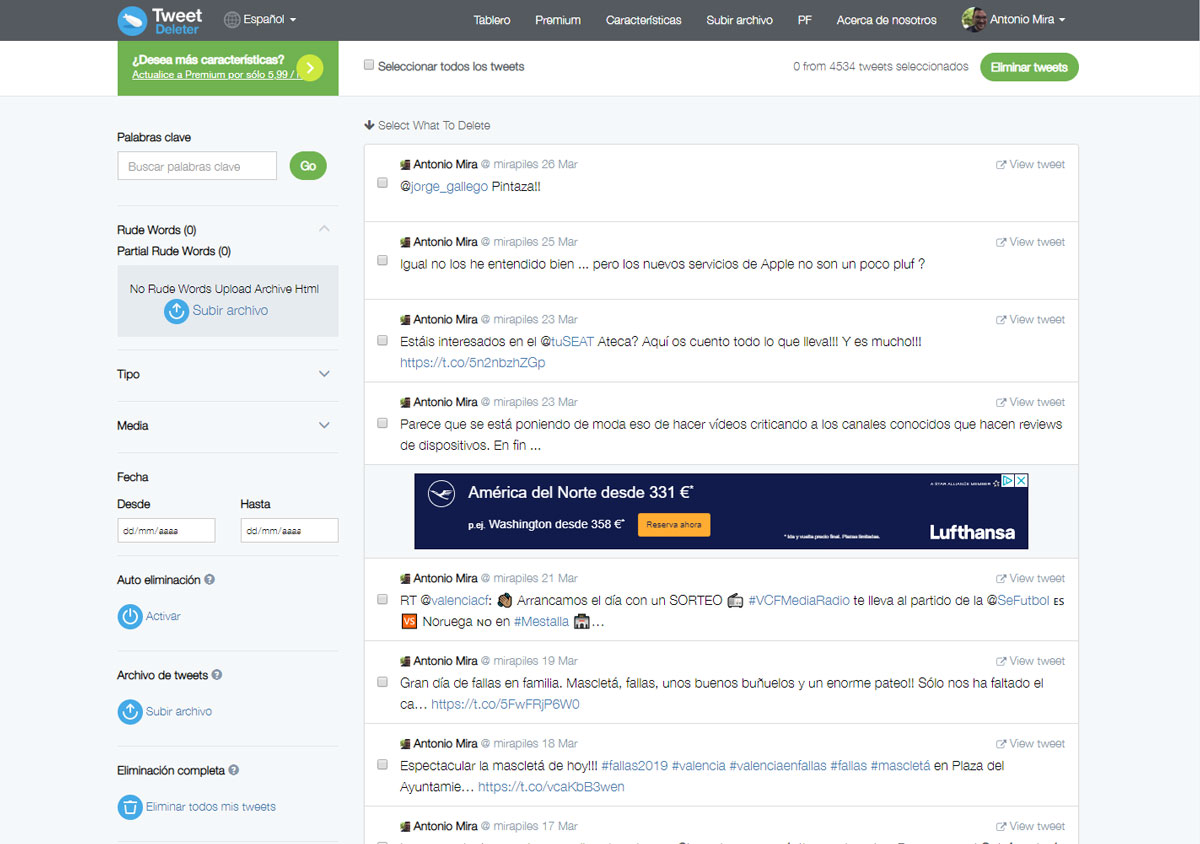Click the Buscar palabras clave search field

(x=197, y=166)
